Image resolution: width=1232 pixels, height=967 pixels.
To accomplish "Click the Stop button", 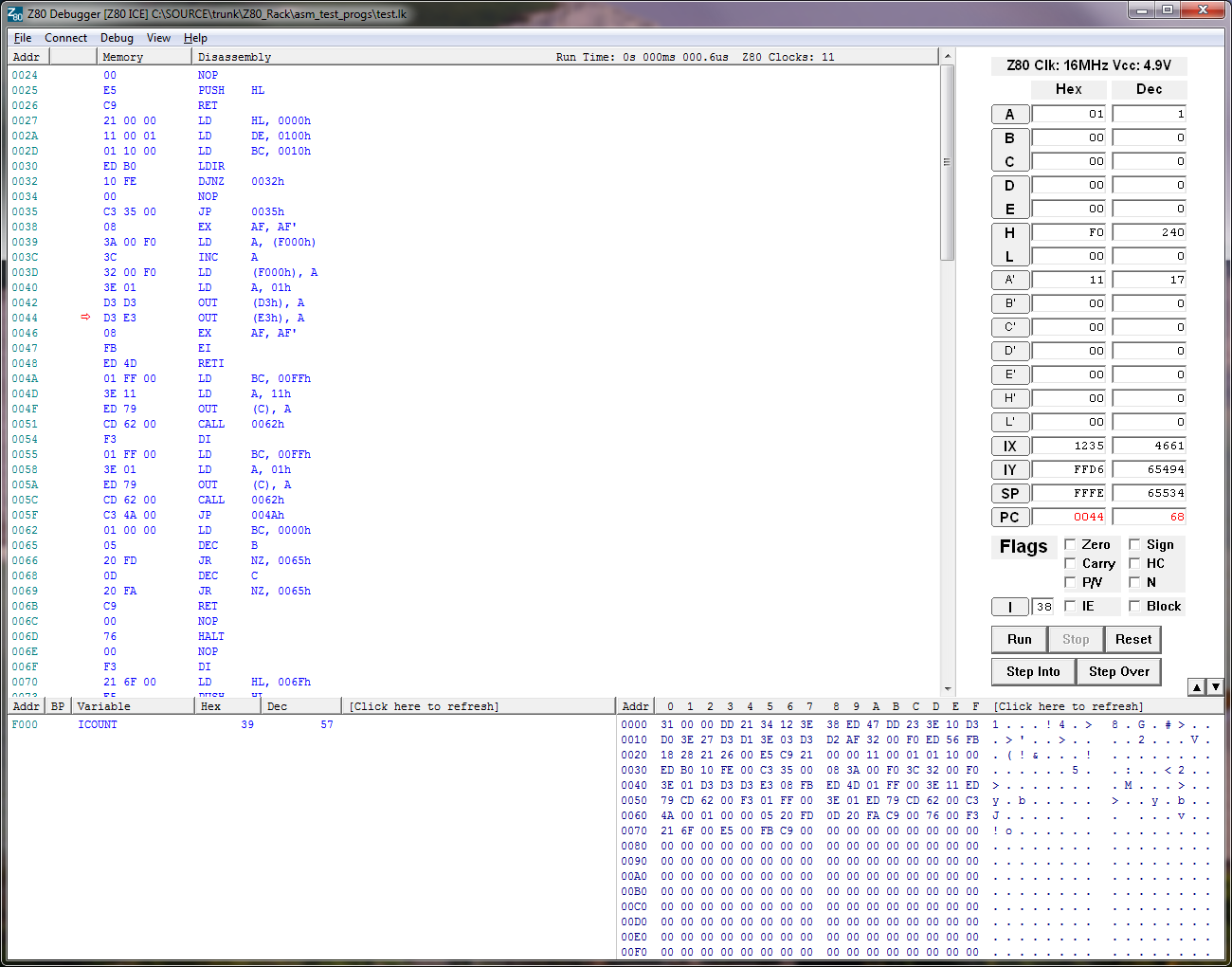I will point(1076,639).
